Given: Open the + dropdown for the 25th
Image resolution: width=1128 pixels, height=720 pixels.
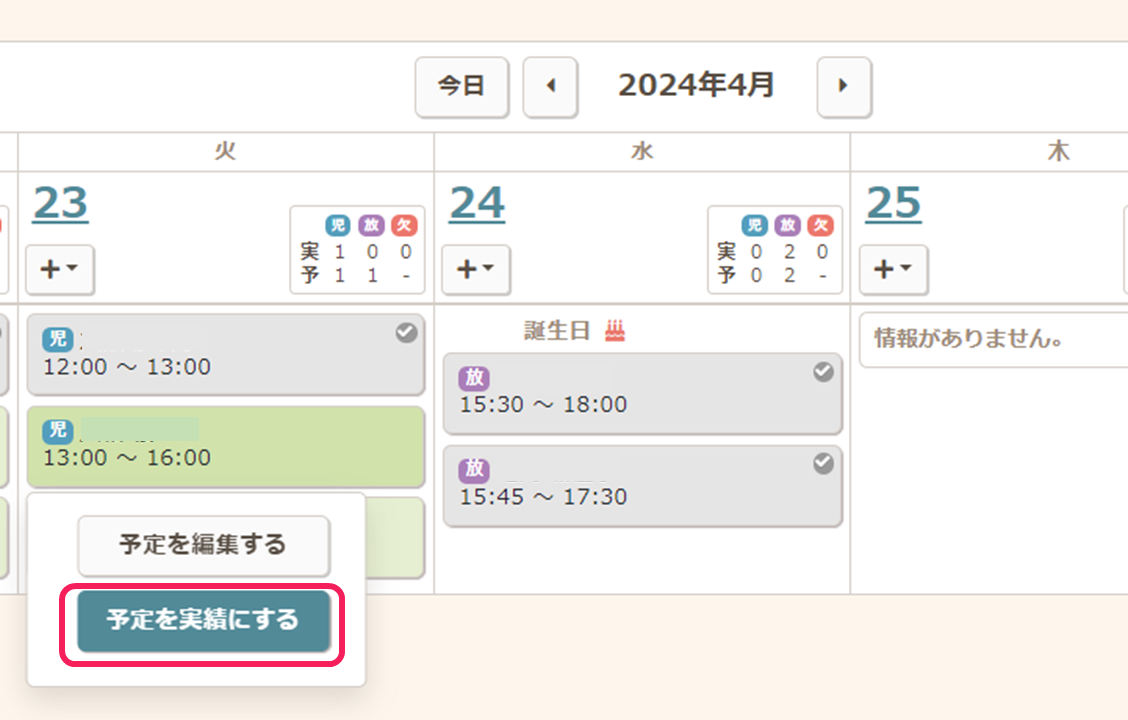Looking at the screenshot, I should (x=893, y=269).
